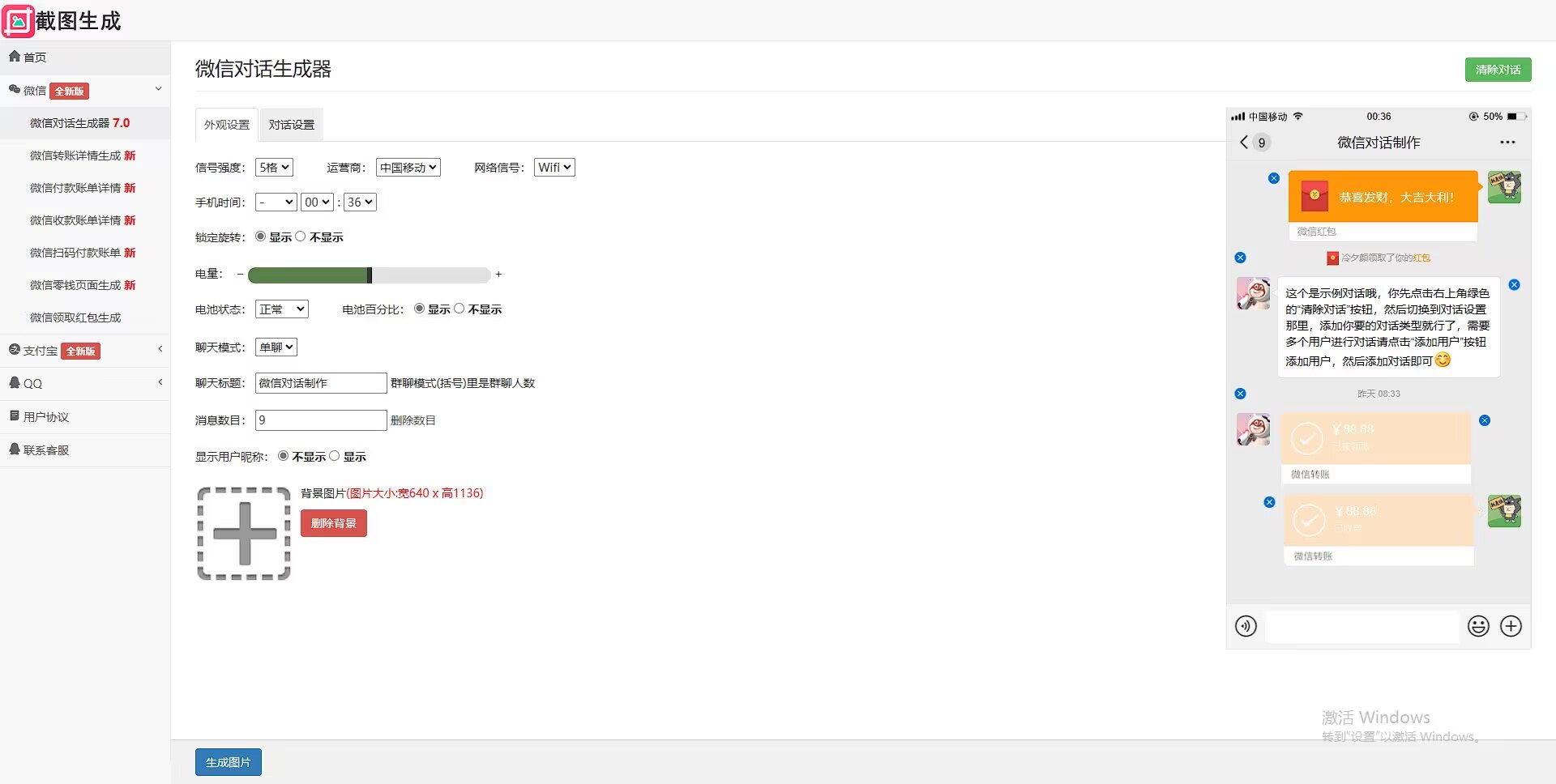Click the back arrow in the phone preview
1556x784 pixels.
click(1244, 143)
